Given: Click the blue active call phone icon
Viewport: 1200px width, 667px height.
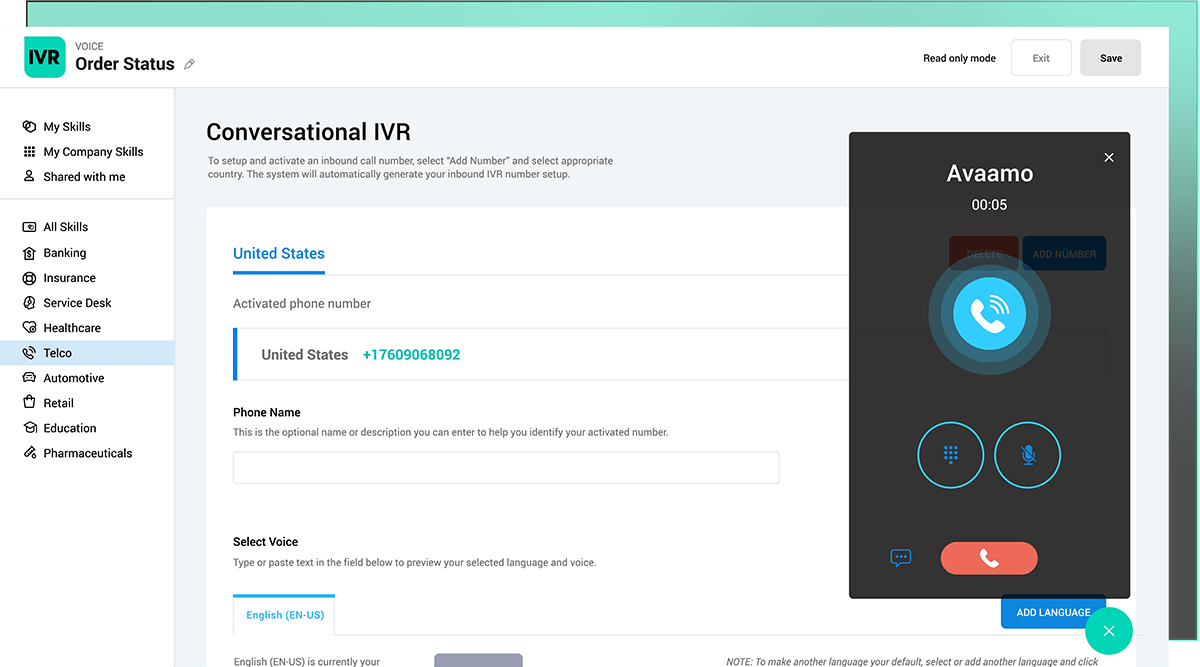Looking at the screenshot, I should click(x=989, y=314).
